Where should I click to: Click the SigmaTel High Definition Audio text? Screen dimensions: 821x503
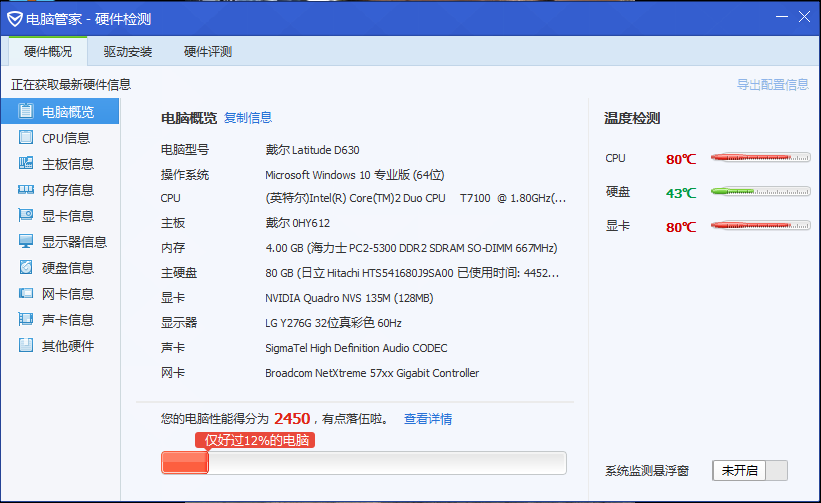pyautogui.click(x=356, y=348)
